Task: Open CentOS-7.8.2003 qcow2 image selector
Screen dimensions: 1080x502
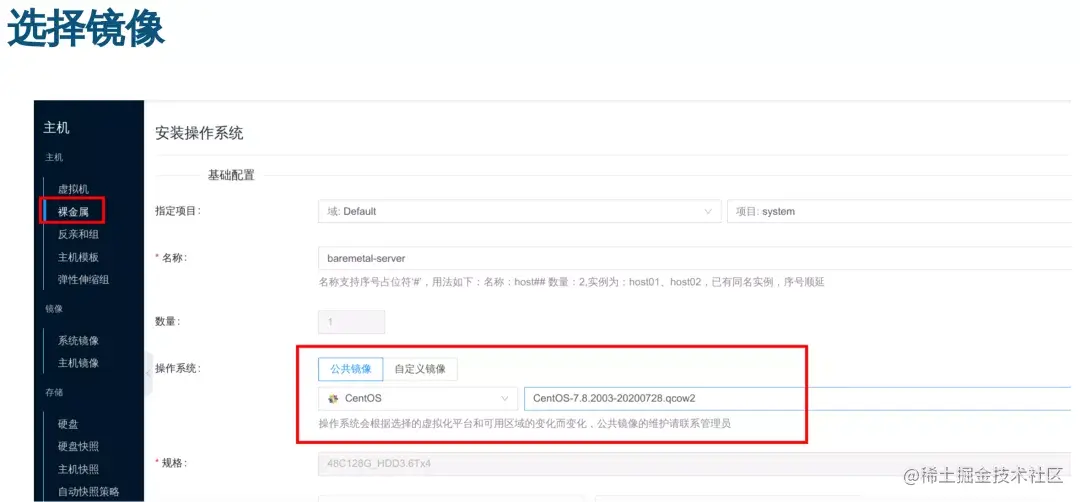Action: tap(797, 398)
